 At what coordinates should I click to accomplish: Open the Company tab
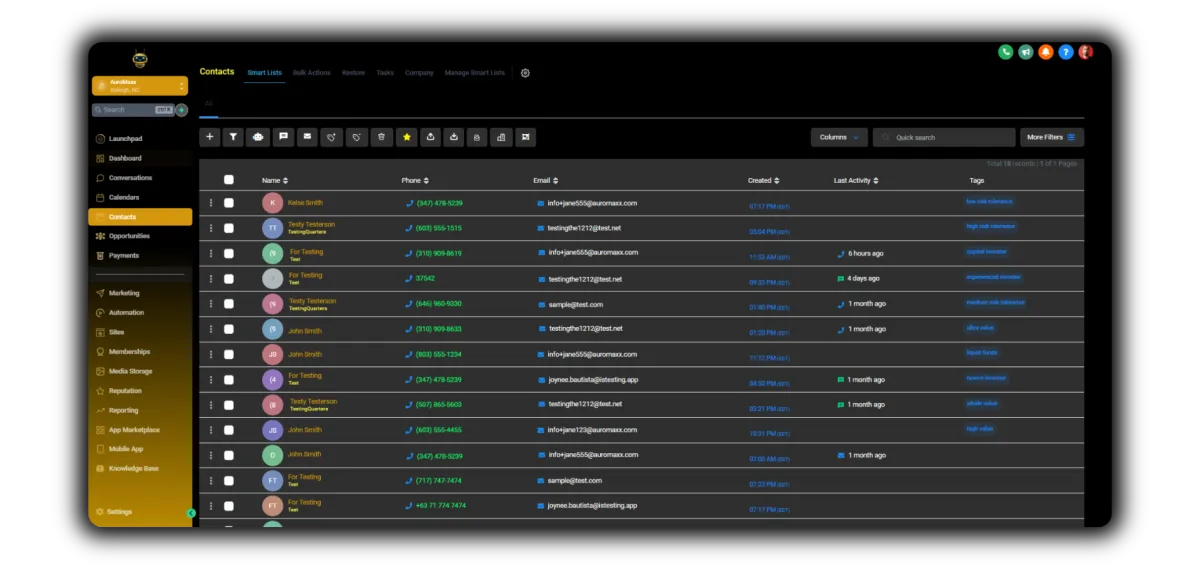coord(419,73)
